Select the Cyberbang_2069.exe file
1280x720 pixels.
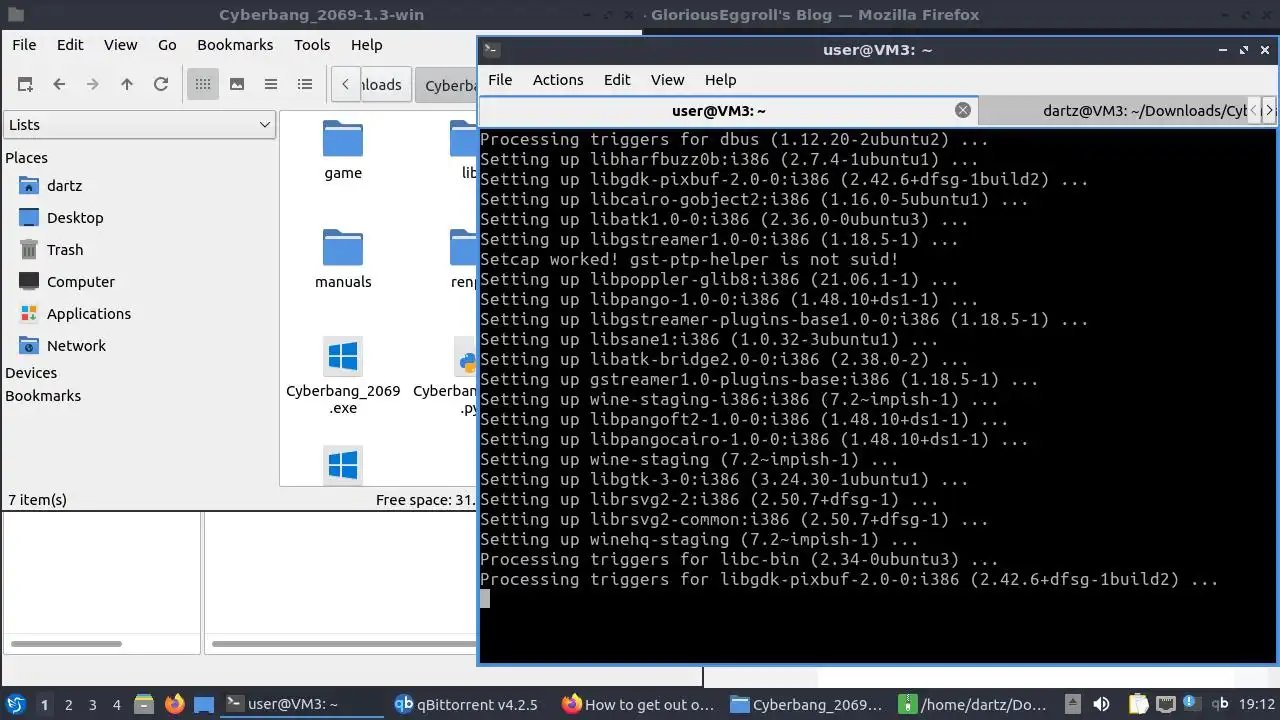pyautogui.click(x=343, y=376)
